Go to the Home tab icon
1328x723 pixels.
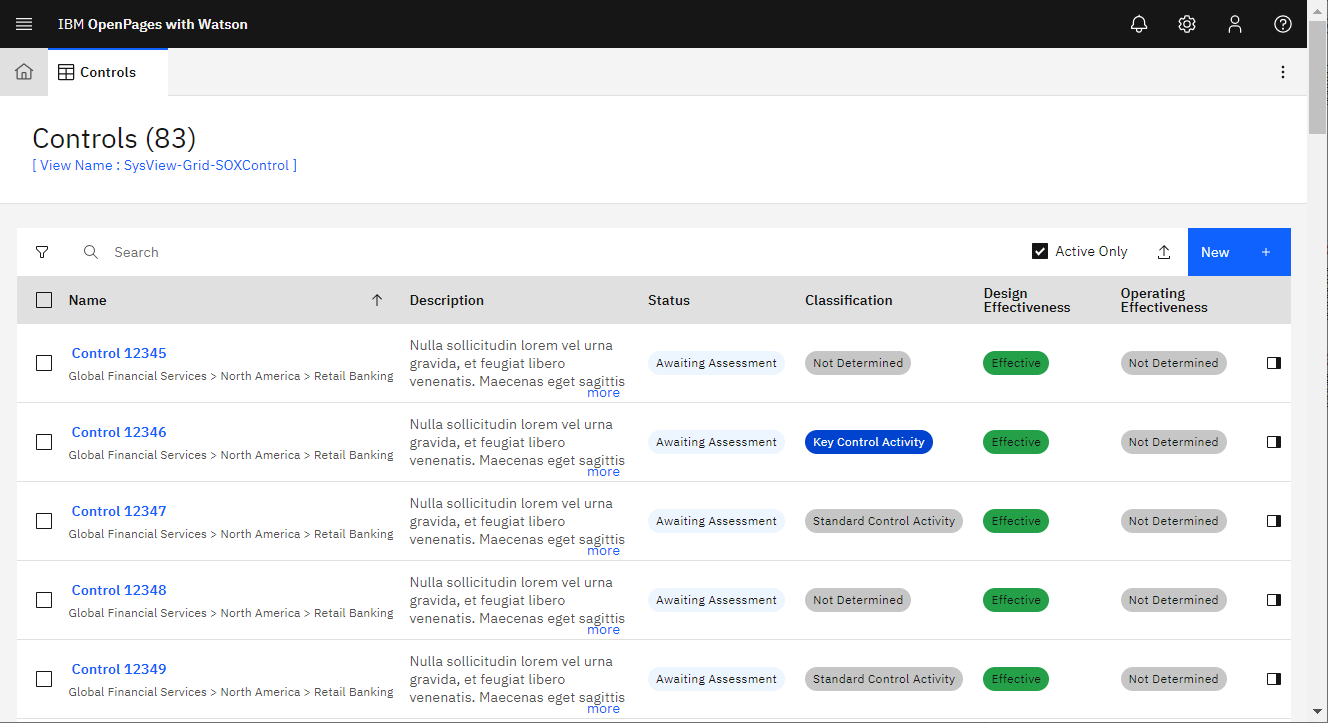[24, 72]
